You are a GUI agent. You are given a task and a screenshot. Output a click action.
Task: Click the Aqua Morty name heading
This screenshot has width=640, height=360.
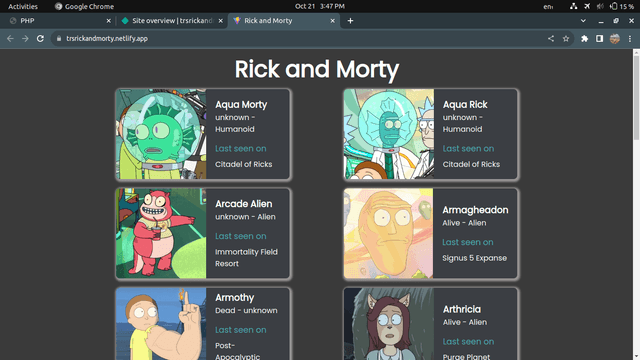[241, 104]
